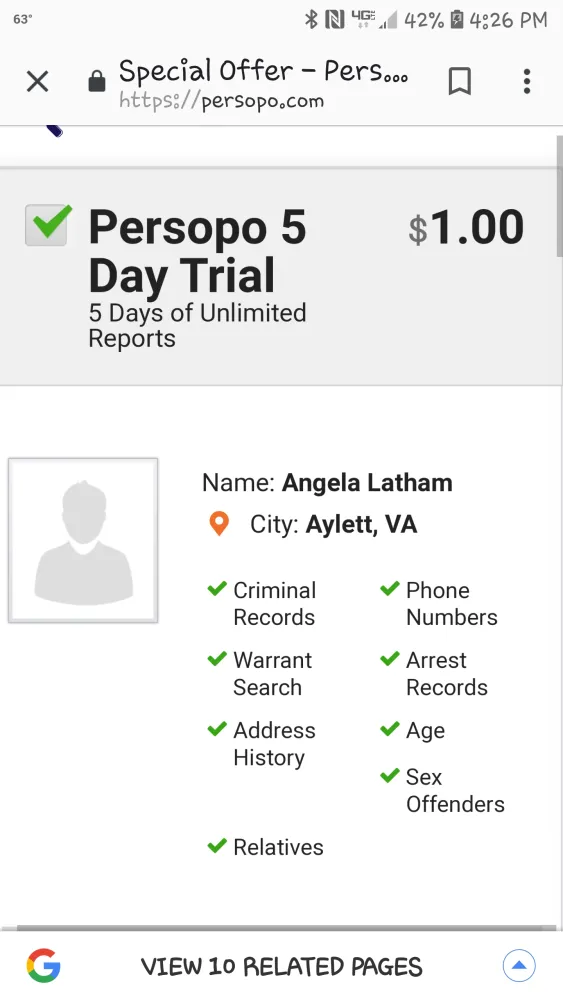
Task: Tap the $1.00 trial price
Action: point(466,228)
